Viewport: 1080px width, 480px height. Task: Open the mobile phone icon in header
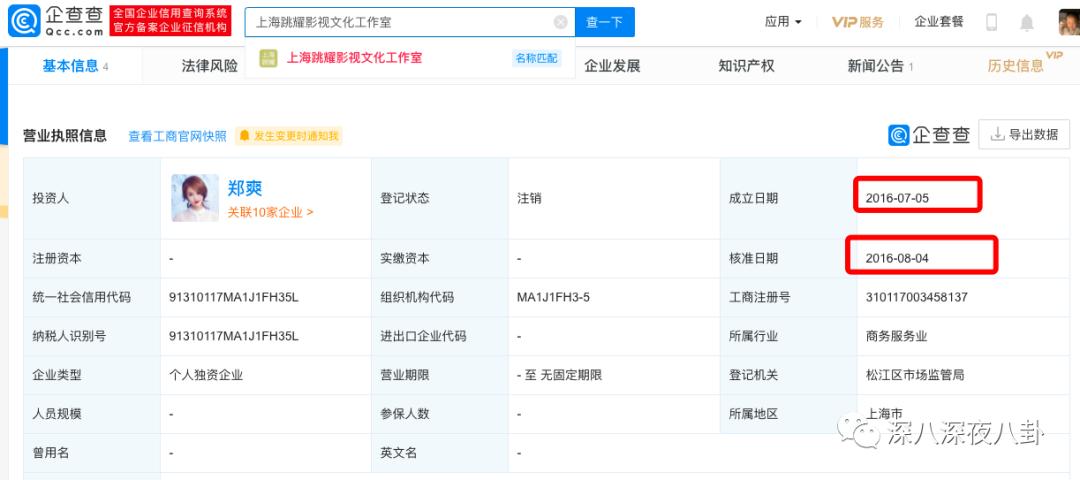pos(991,22)
